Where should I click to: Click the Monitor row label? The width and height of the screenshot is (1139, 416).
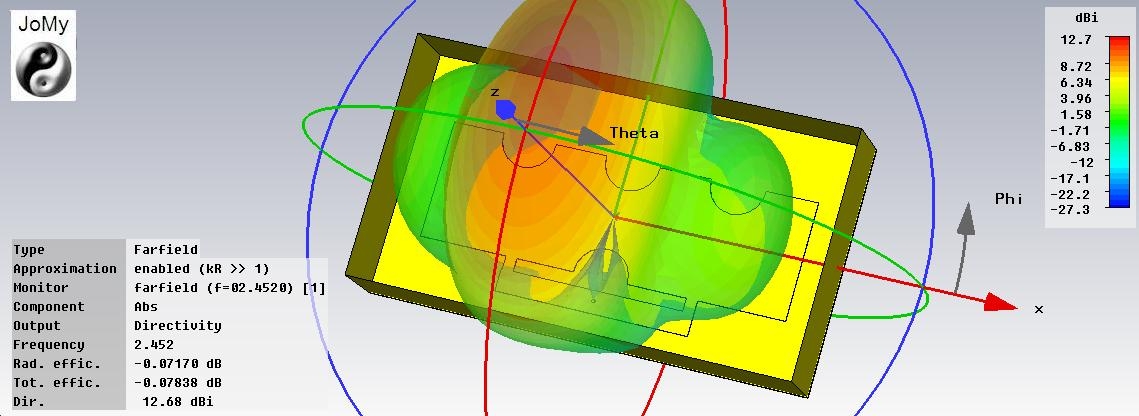[x=41, y=287]
